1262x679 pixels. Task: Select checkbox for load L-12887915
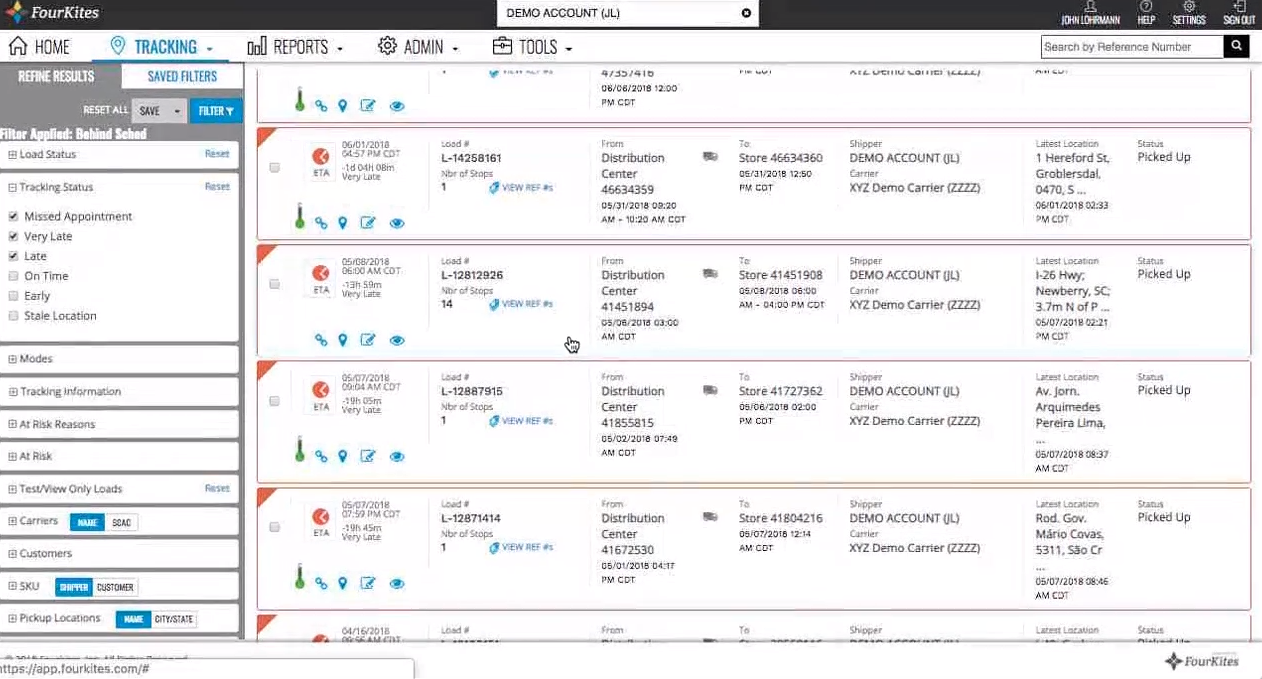pos(275,401)
